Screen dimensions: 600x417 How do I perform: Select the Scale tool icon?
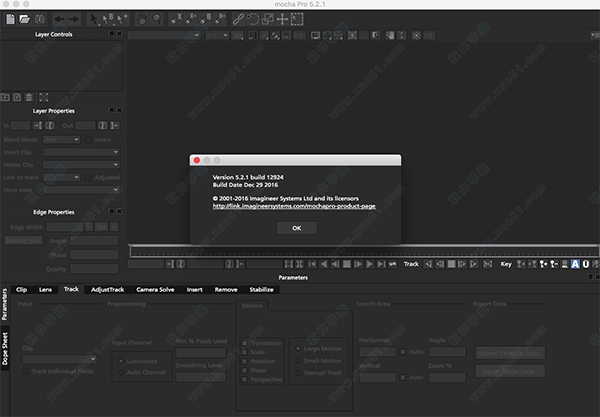[x=267, y=19]
